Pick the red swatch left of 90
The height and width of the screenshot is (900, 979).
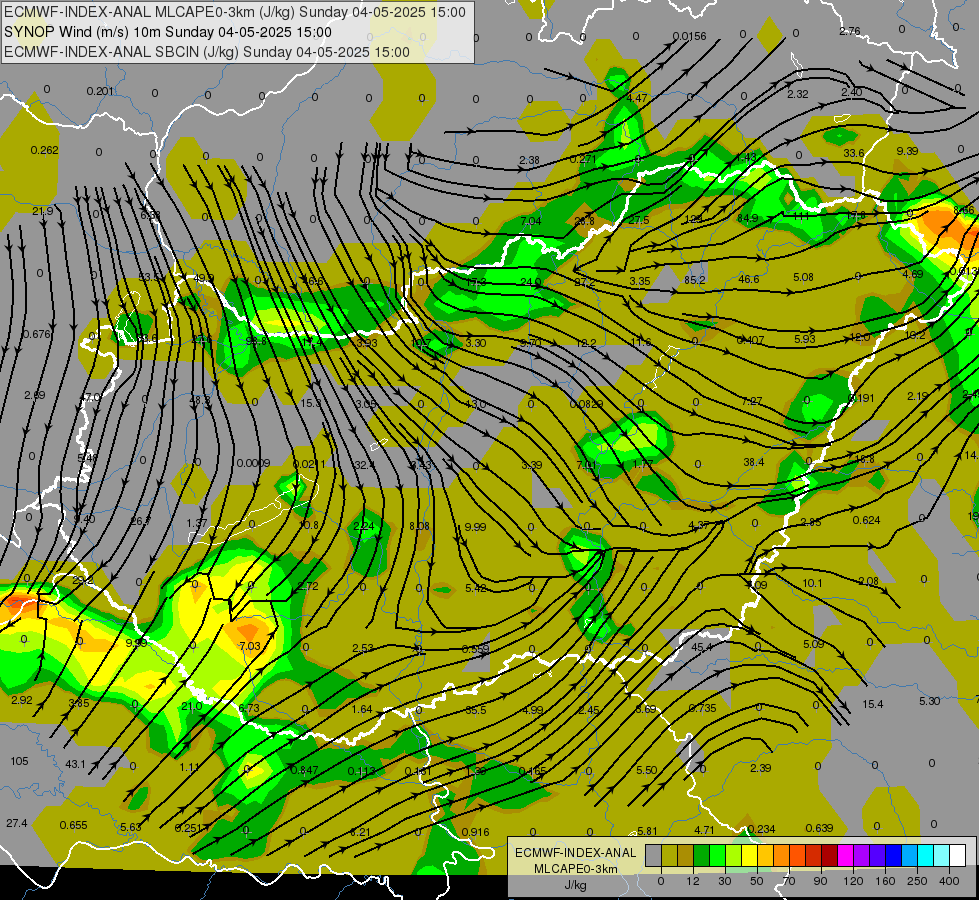coord(814,855)
